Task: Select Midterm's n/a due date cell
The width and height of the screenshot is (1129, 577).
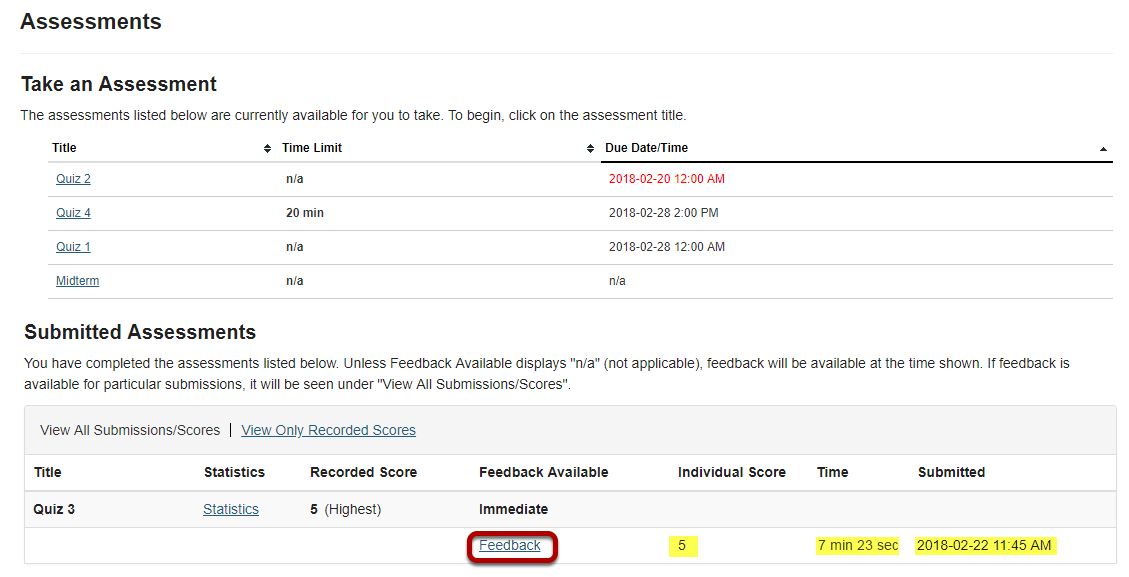Action: [617, 280]
